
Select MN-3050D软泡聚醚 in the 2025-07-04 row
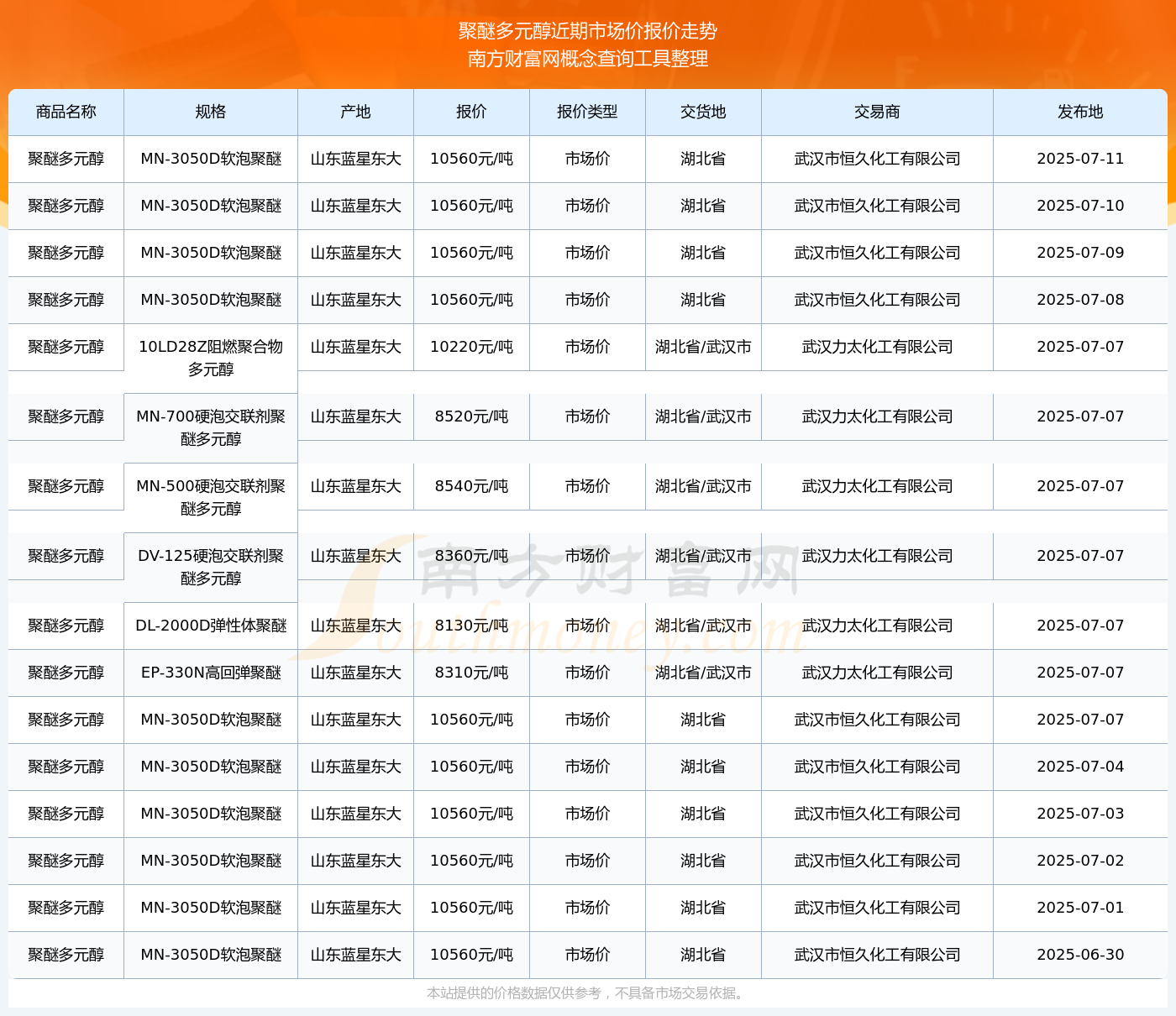pos(211,767)
